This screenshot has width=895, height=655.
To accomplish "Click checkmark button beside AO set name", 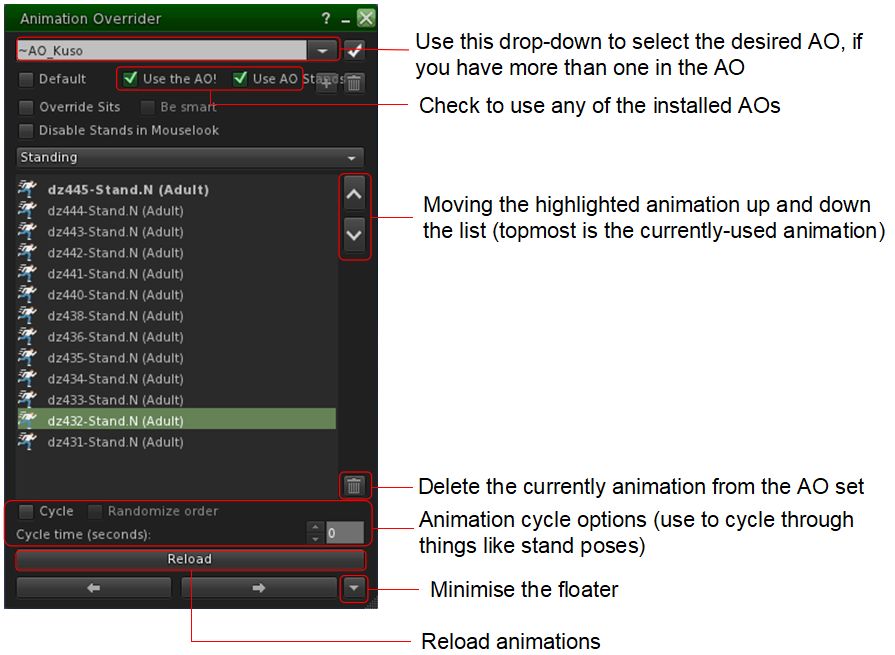I will point(354,50).
